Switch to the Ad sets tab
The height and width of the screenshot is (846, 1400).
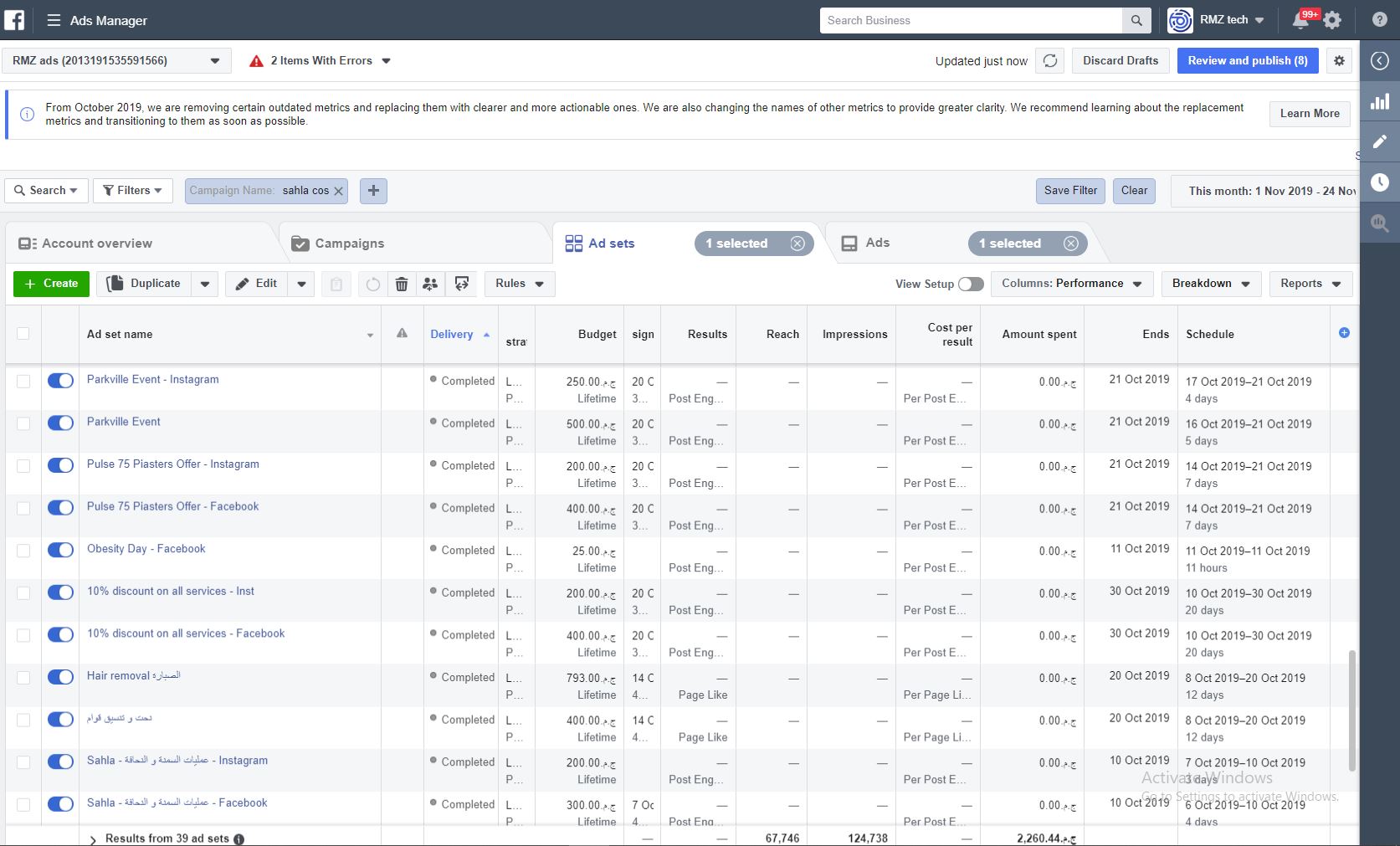pyautogui.click(x=611, y=244)
